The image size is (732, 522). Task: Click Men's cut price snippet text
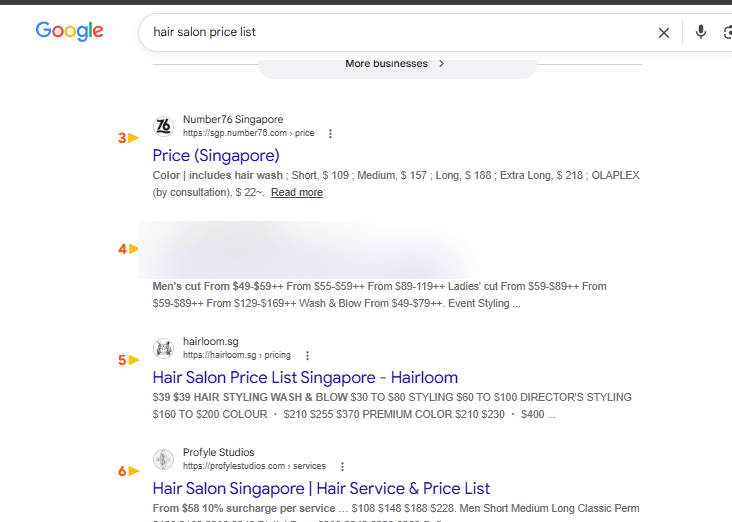[x=380, y=295]
